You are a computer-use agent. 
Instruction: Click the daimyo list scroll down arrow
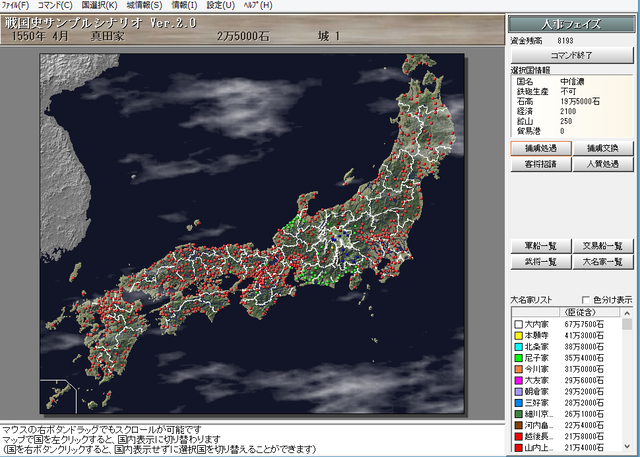[627, 446]
